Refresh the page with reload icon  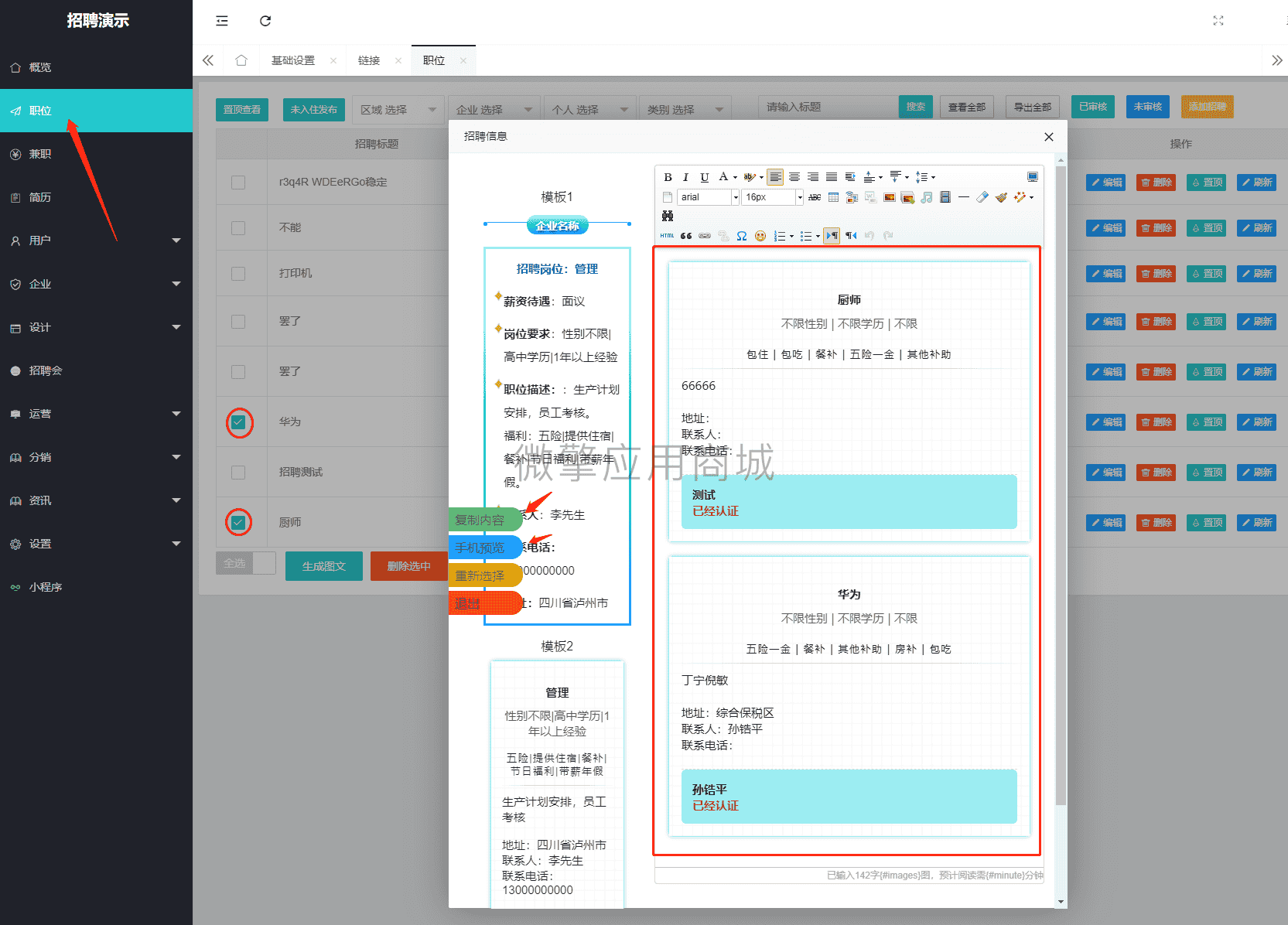click(x=265, y=21)
